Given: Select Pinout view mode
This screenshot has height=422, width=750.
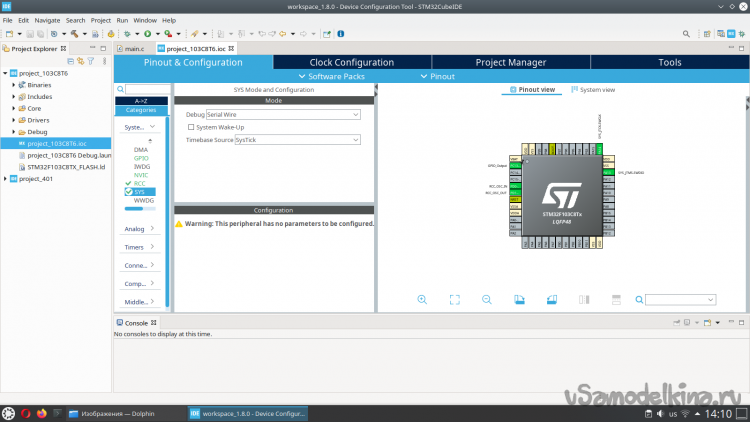Looking at the screenshot, I should (531, 90).
